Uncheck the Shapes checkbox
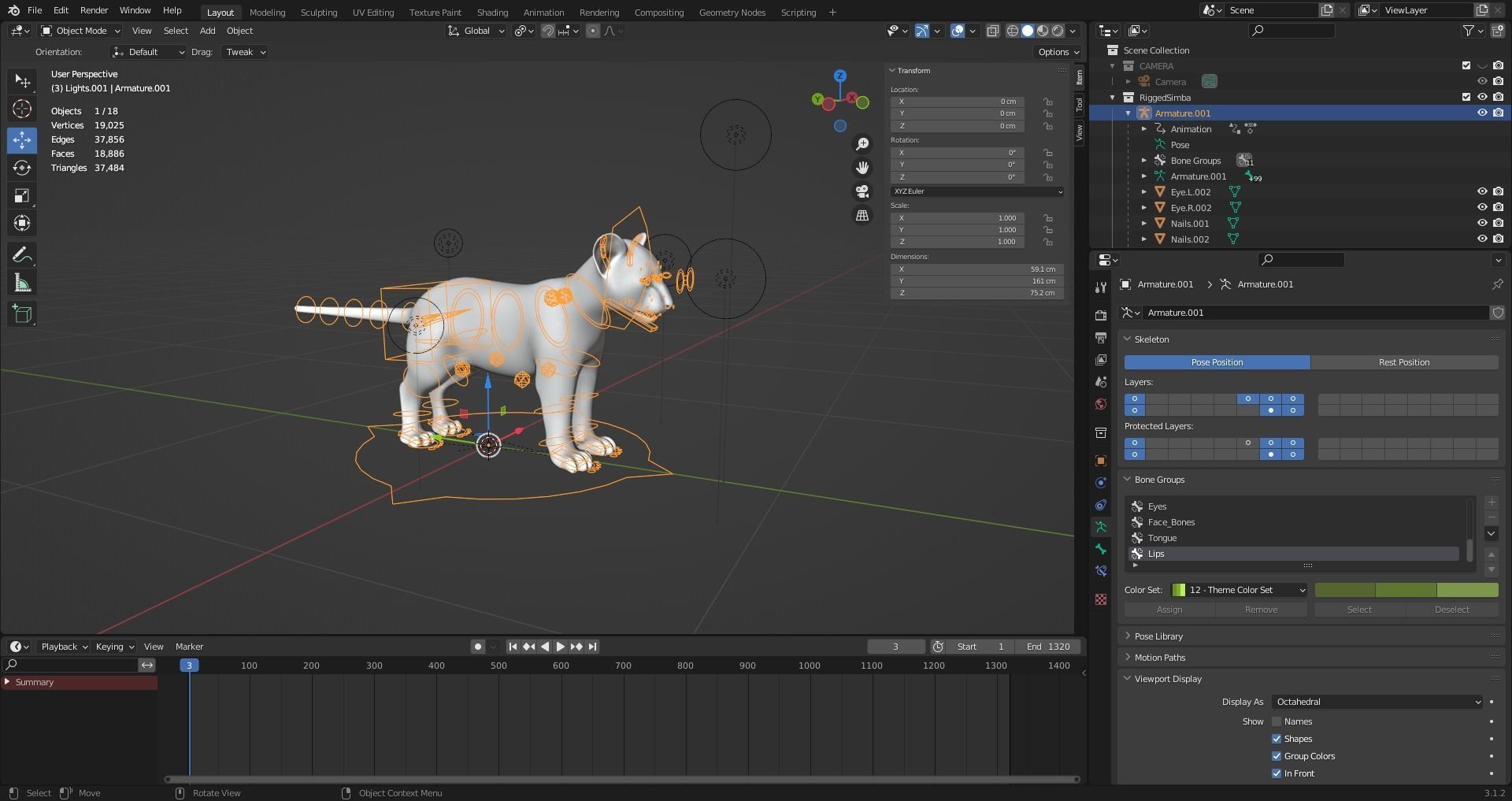 coord(1277,739)
